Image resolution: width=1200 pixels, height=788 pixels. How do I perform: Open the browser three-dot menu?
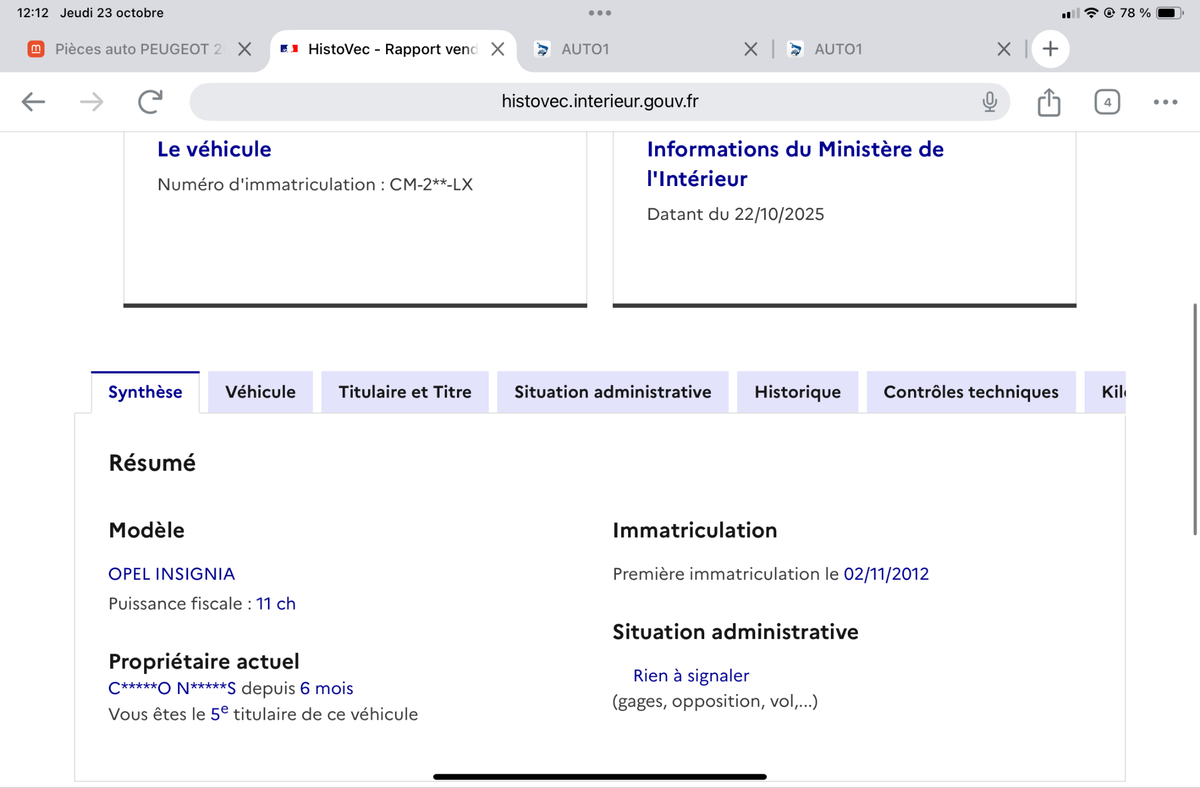[x=1165, y=101]
